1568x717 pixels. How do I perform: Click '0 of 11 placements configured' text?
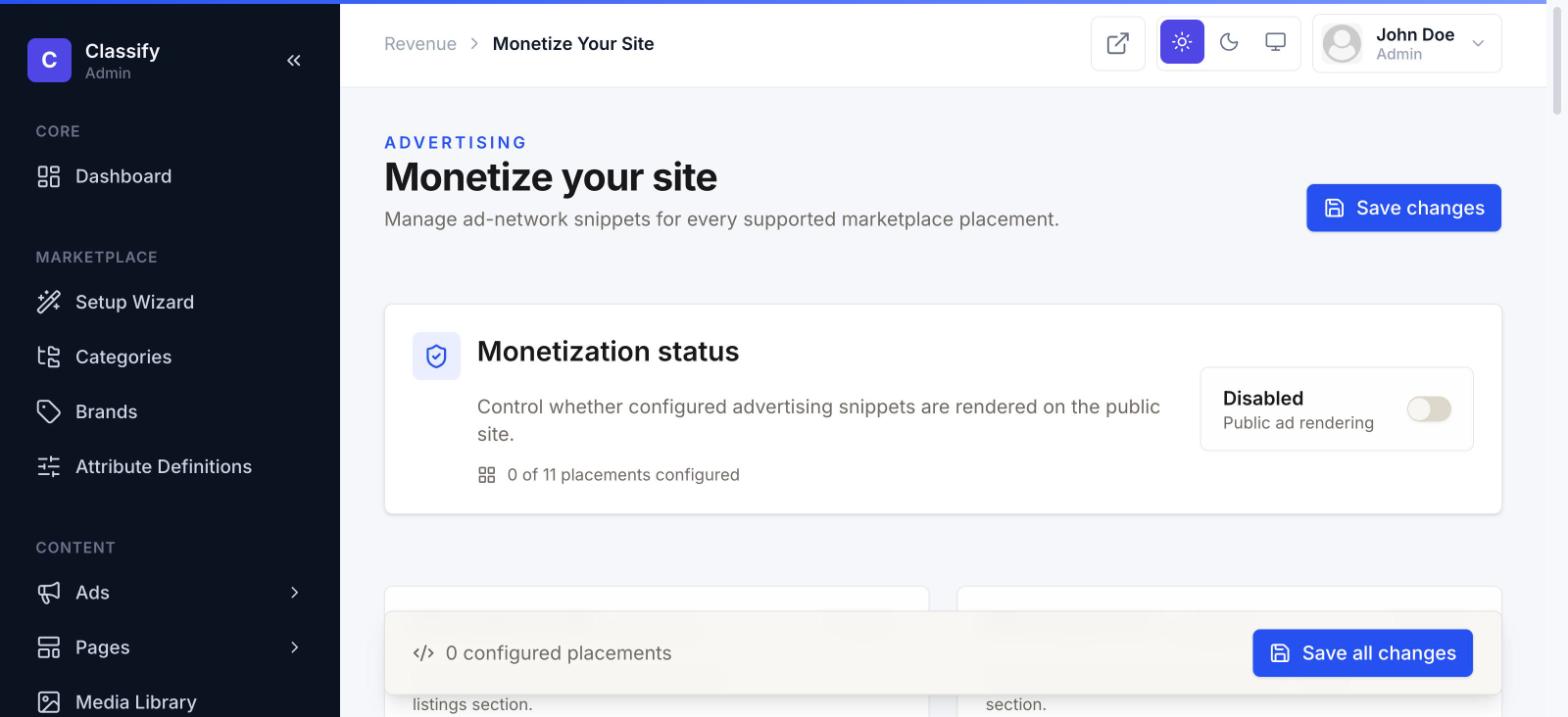point(623,475)
